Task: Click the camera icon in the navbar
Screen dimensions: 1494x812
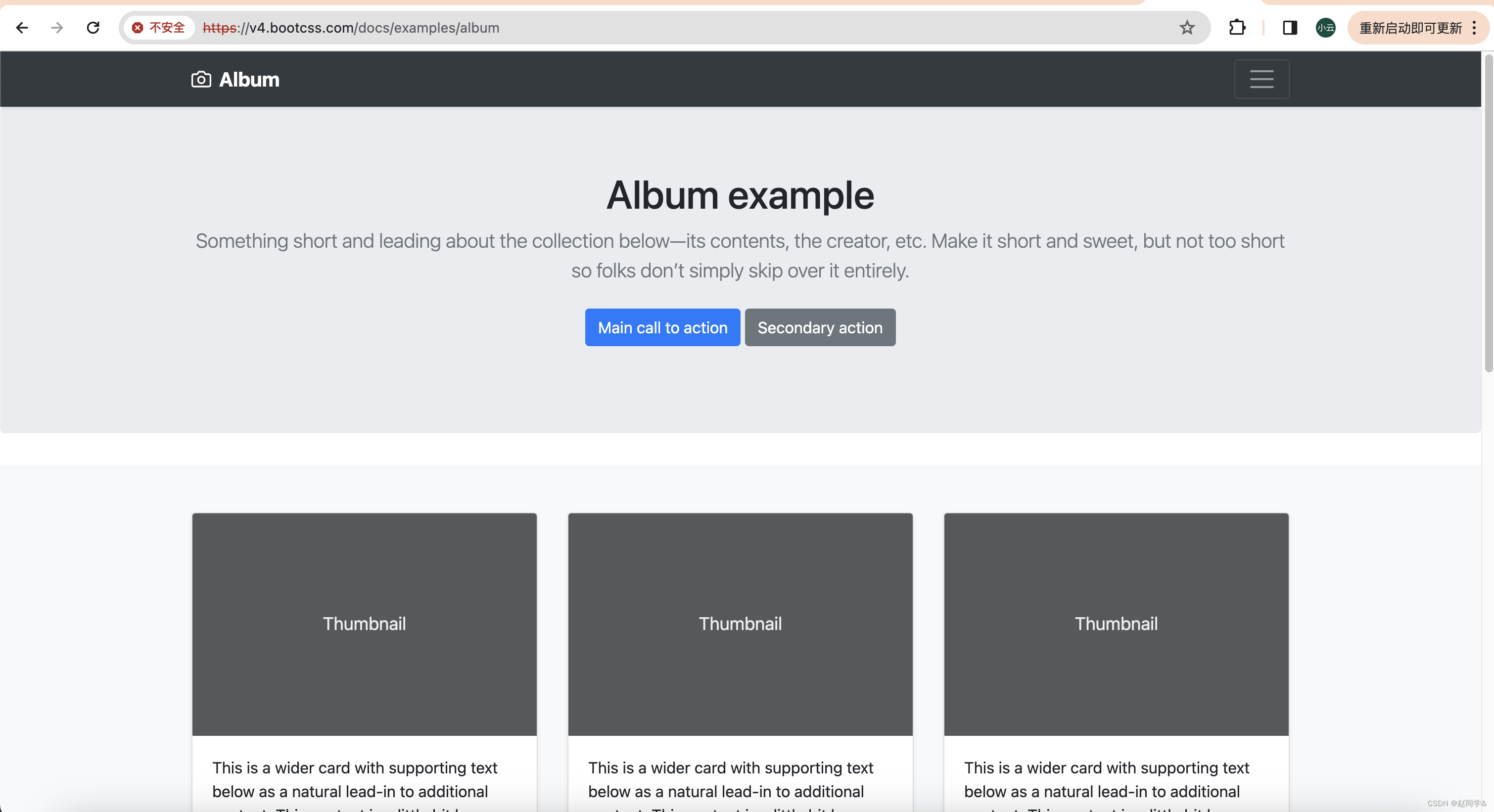Action: (201, 80)
